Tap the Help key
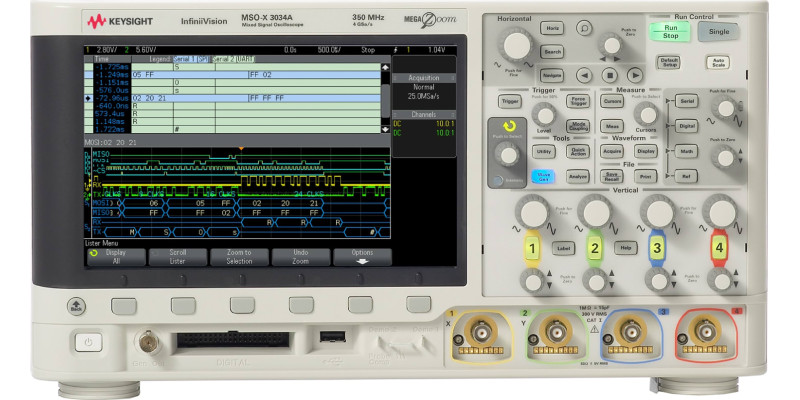Viewport: 800px width, 400px height. pyautogui.click(x=626, y=248)
